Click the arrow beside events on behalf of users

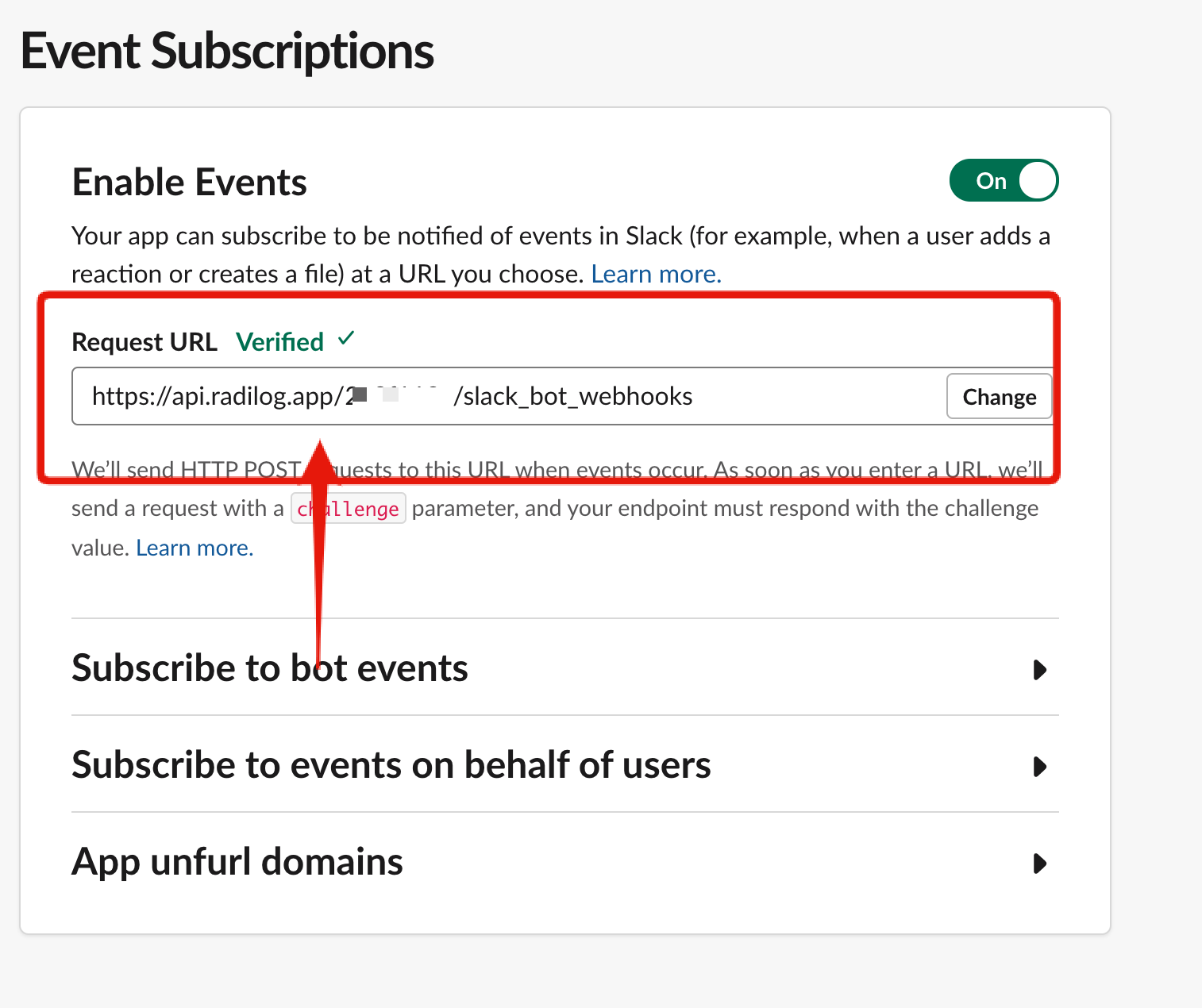(1039, 767)
